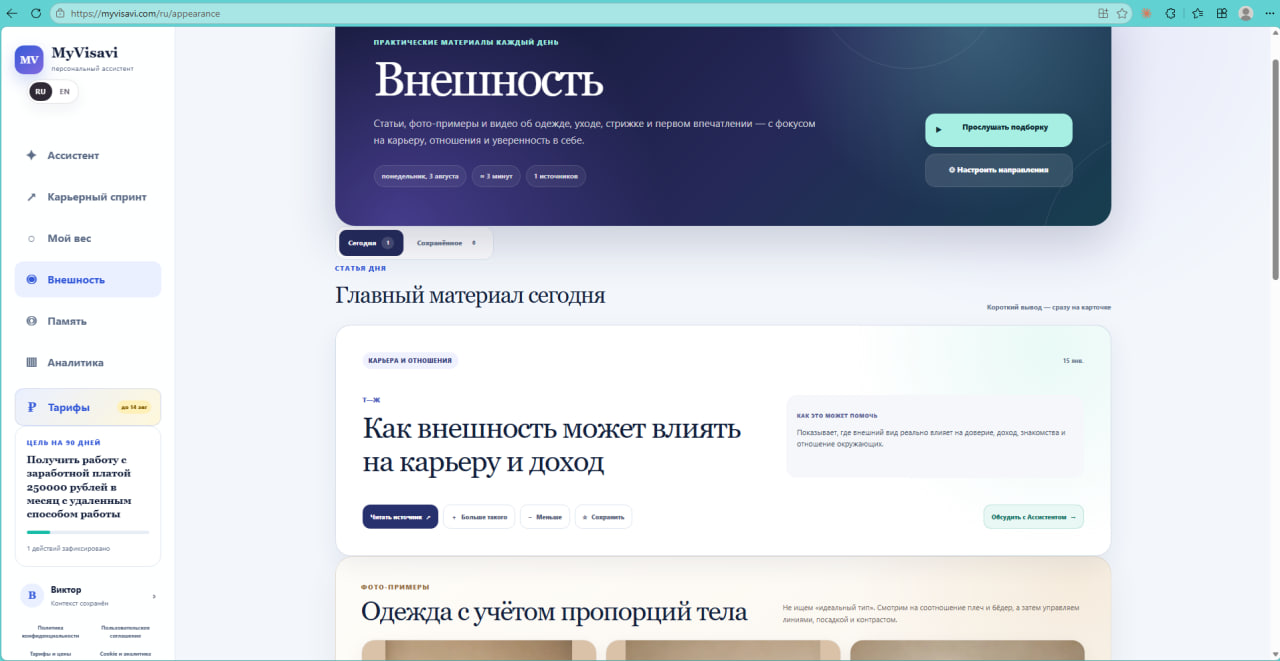Image resolution: width=1280 pixels, height=661 pixels.
Task: Switch to the Сохранённое tab
Action: click(x=447, y=243)
